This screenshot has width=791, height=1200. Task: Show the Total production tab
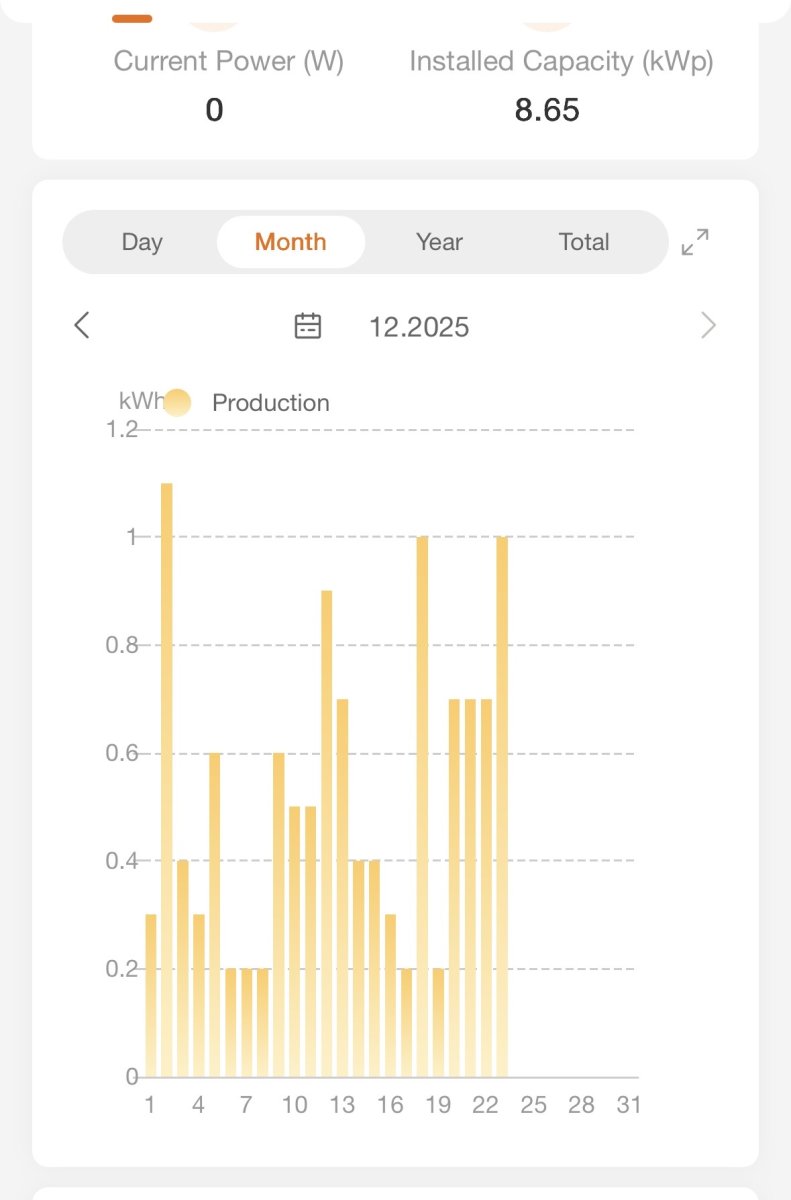[584, 242]
